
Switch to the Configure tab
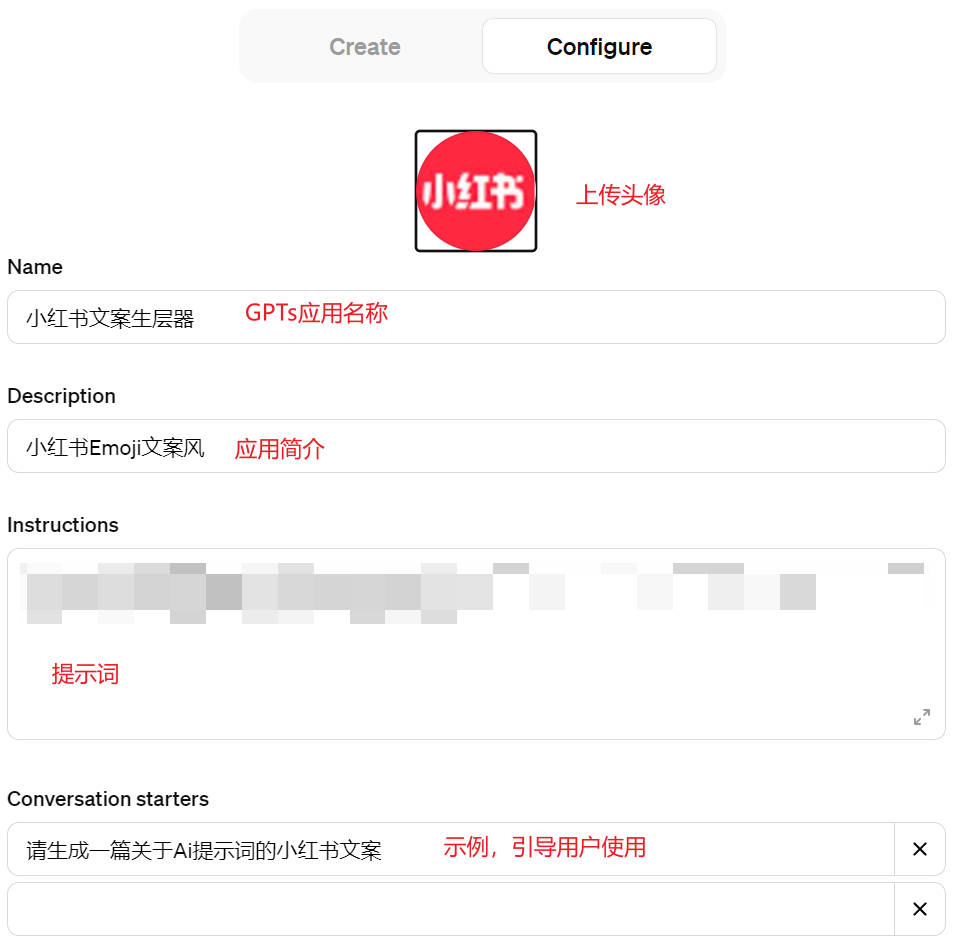click(x=599, y=47)
